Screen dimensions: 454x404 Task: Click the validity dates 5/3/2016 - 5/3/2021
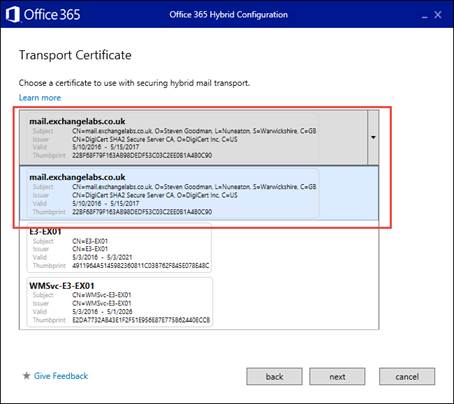(x=102, y=257)
